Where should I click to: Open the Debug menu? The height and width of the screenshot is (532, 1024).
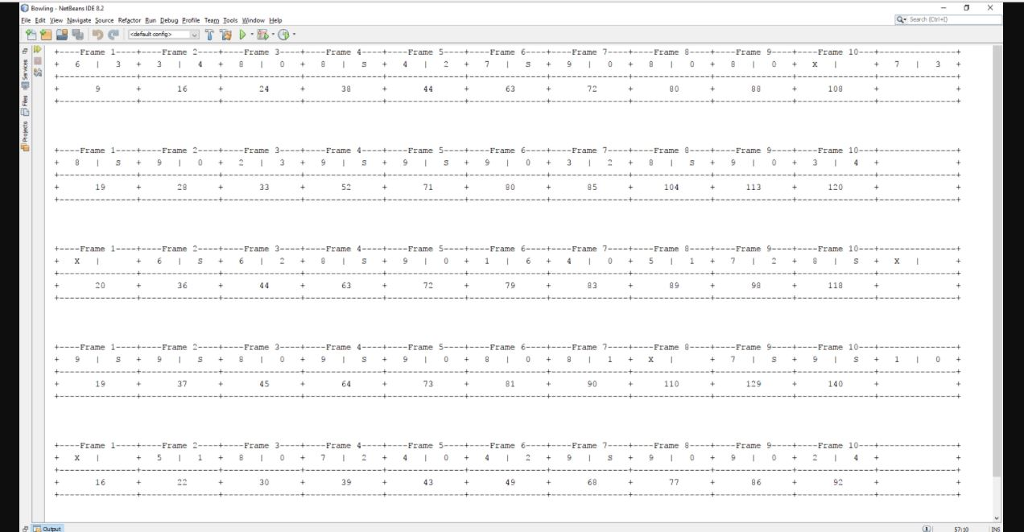169,20
